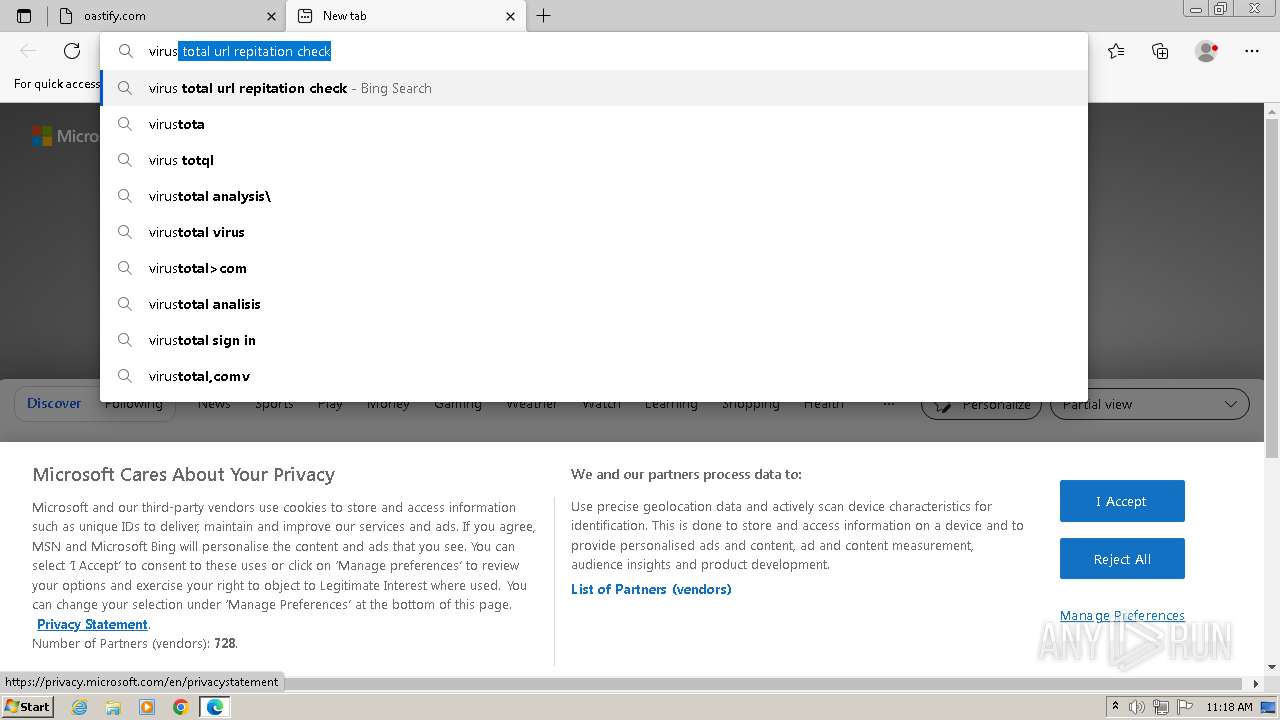This screenshot has width=1280, height=720.
Task: Open a new tab with plus button
Action: point(543,16)
